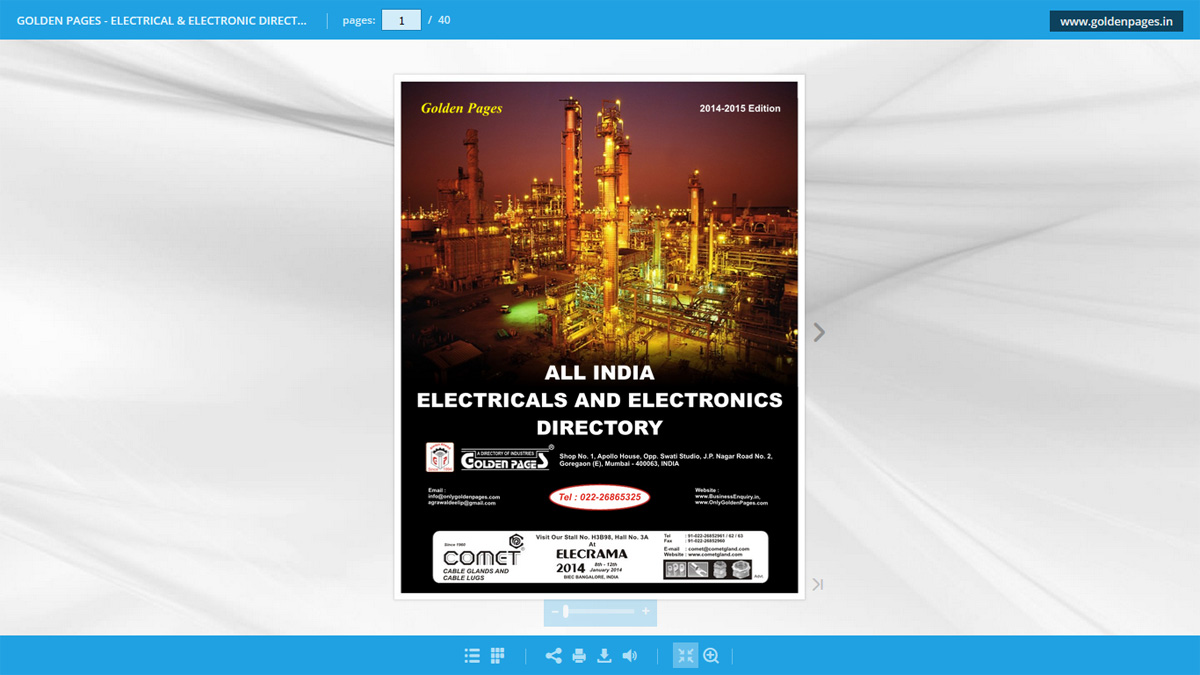The image size is (1200, 675).
Task: Click the "2014-2015 Edition" text on cover
Action: pos(740,108)
